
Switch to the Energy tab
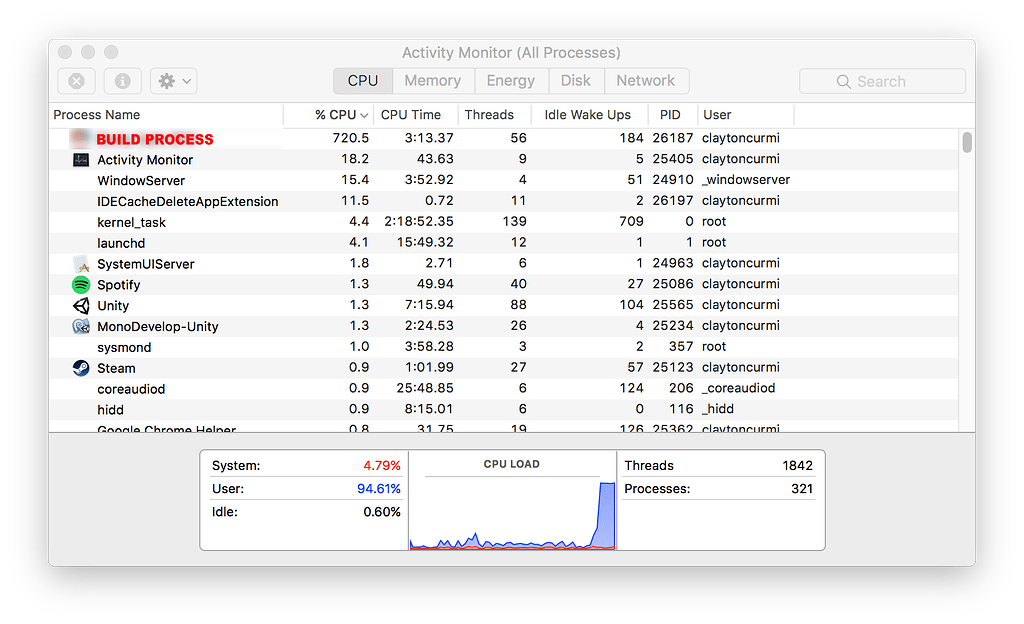coord(511,80)
